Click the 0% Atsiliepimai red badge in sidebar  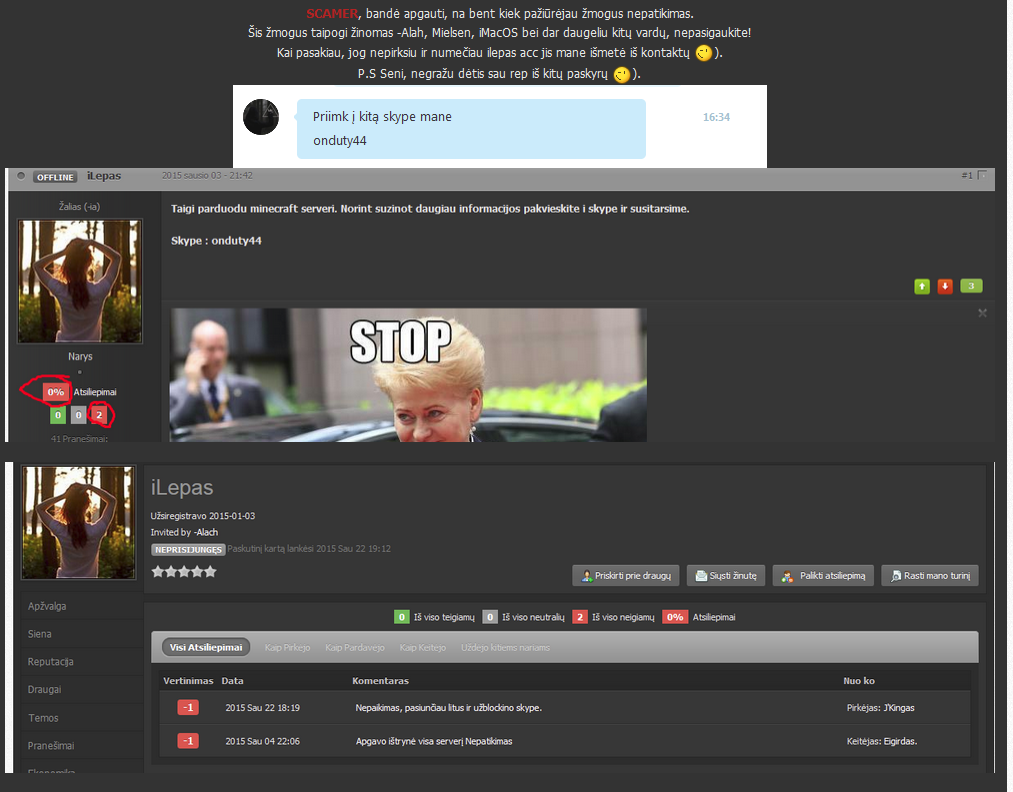56,391
